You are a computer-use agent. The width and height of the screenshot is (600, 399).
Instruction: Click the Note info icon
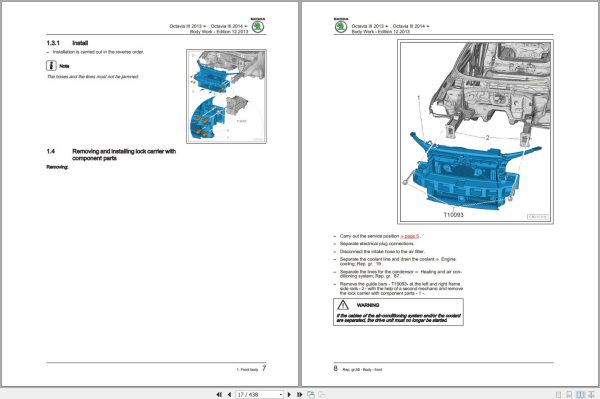(51, 65)
